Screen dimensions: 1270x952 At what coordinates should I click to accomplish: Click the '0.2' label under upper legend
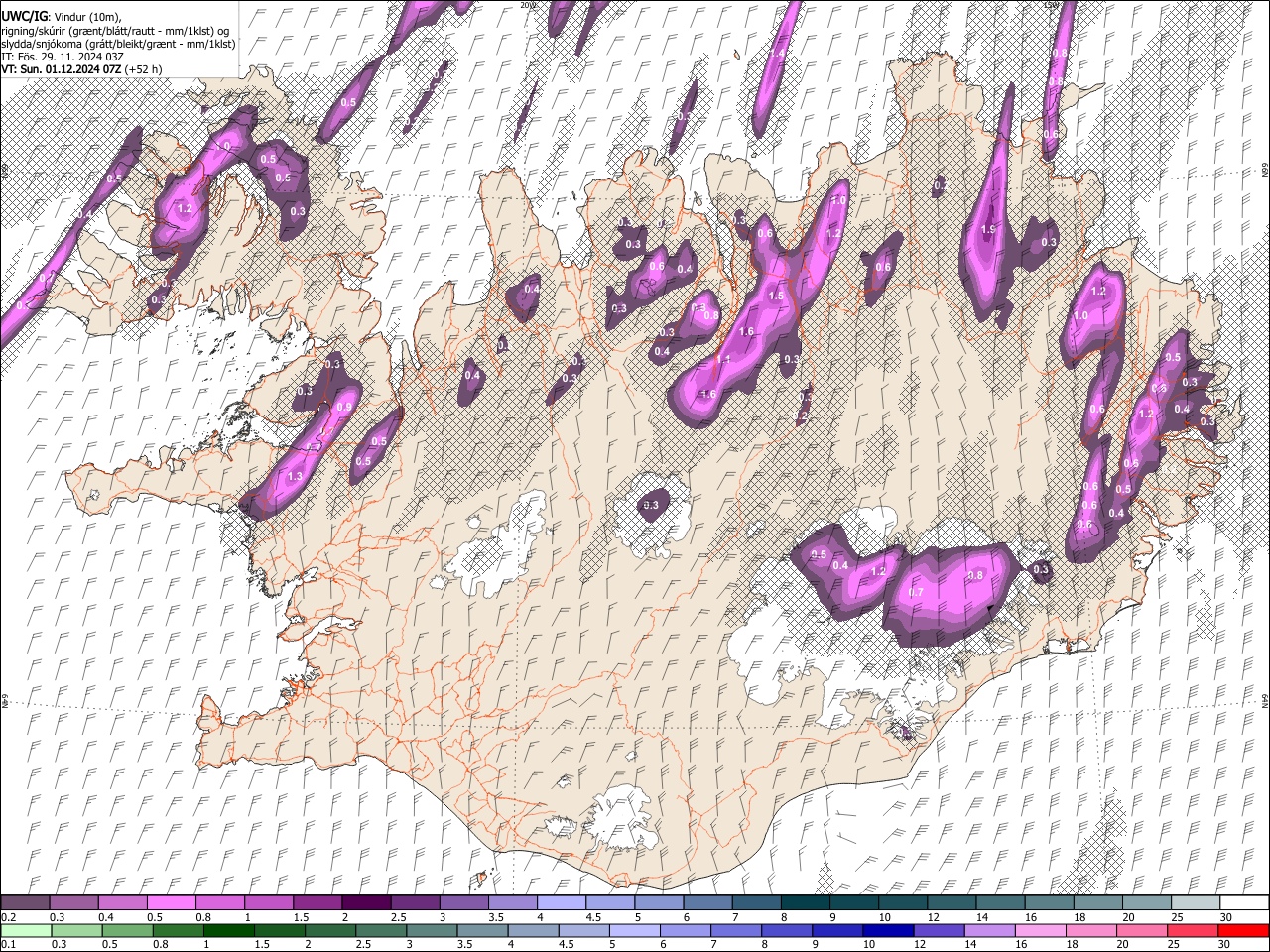8,917
